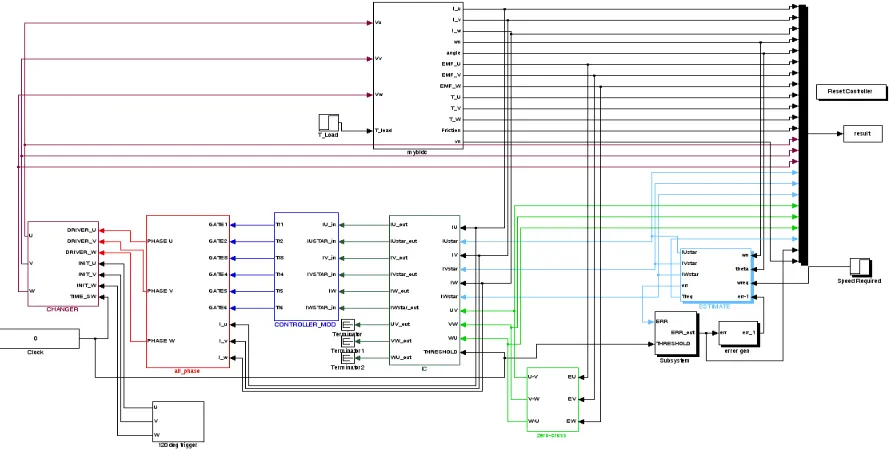Click the ResetController block
Image resolution: width=890 pixels, height=450 pixels.
coord(851,91)
